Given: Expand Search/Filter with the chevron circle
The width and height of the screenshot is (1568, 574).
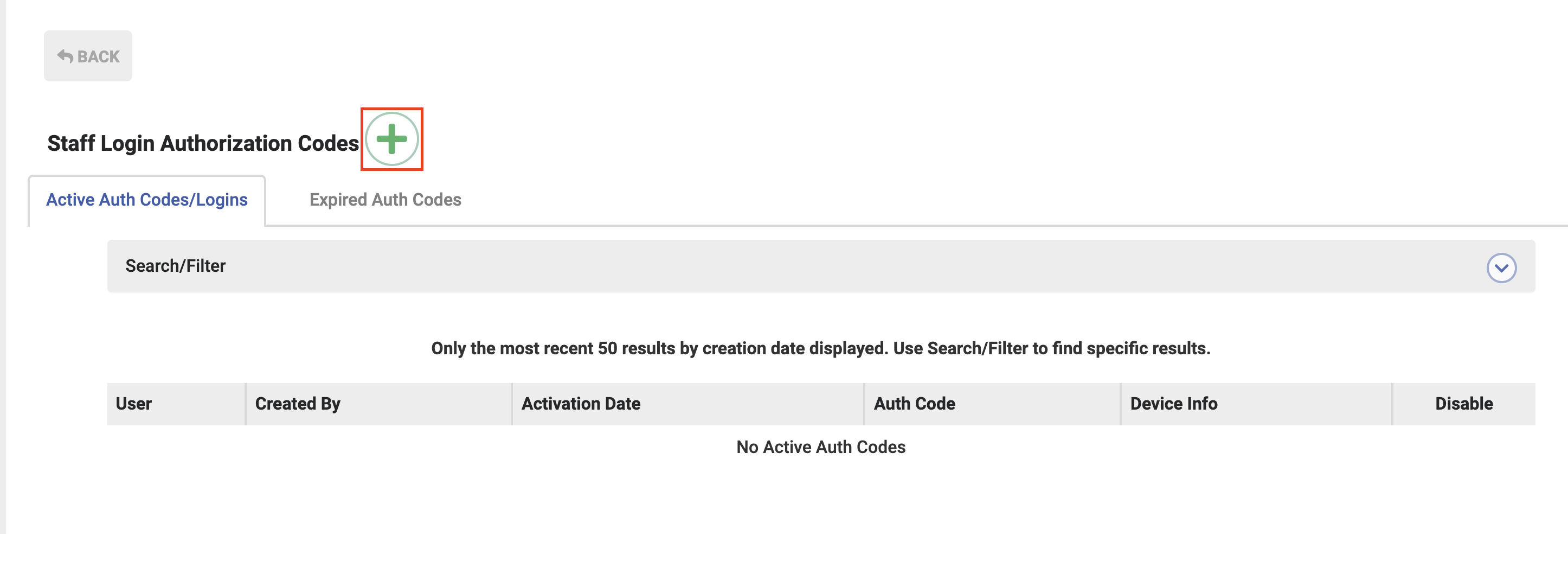Looking at the screenshot, I should tap(1501, 267).
